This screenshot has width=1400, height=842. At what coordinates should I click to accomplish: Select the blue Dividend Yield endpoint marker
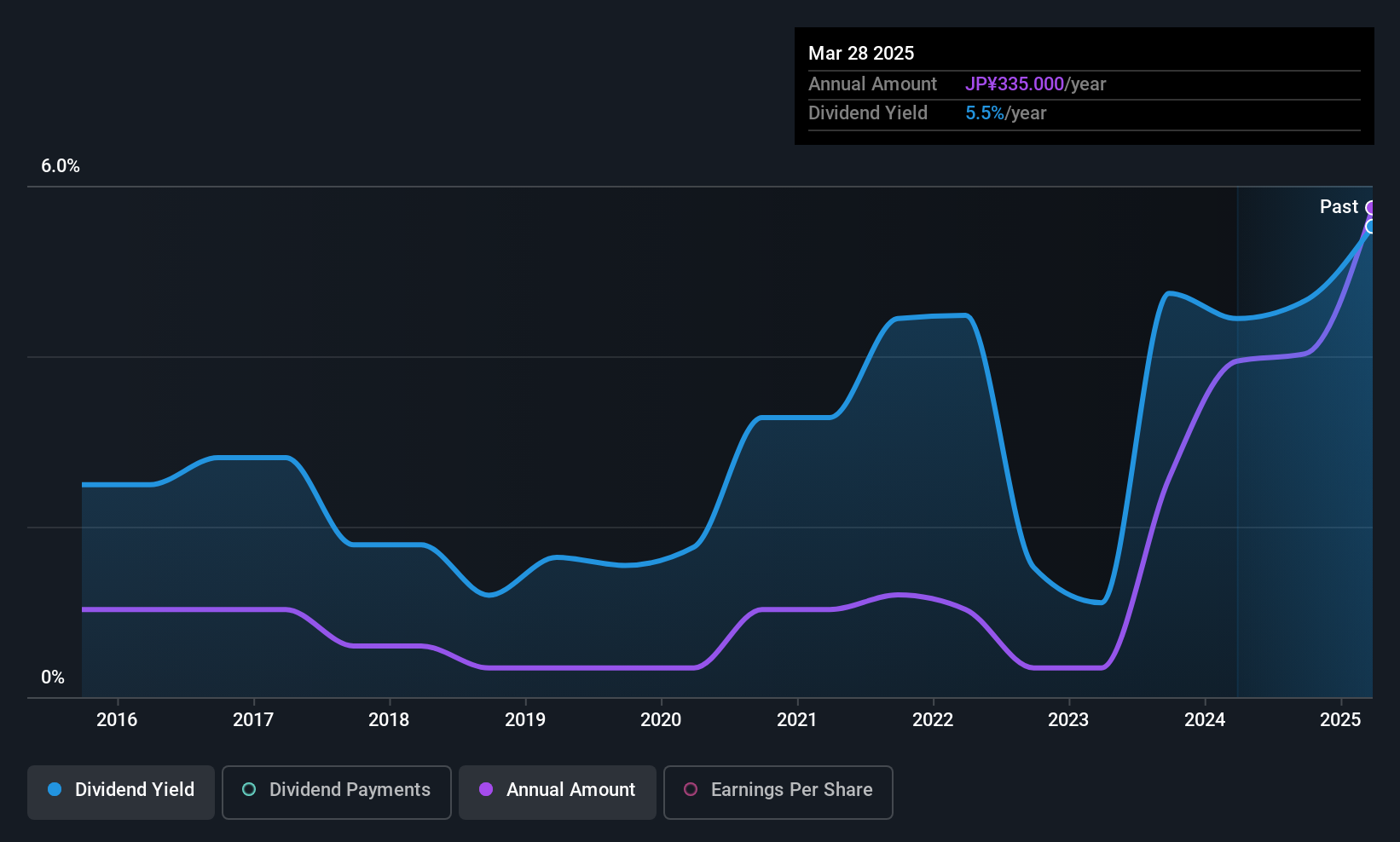coord(1370,227)
